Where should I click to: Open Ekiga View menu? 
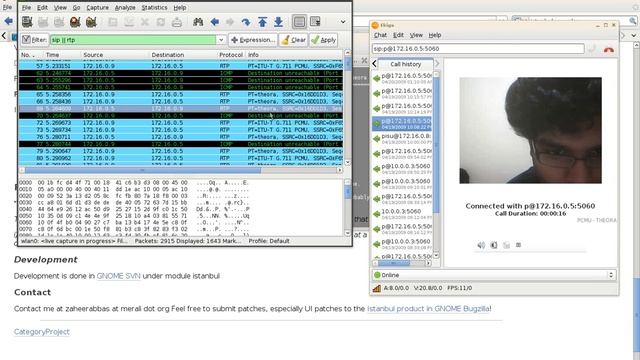(x=416, y=35)
